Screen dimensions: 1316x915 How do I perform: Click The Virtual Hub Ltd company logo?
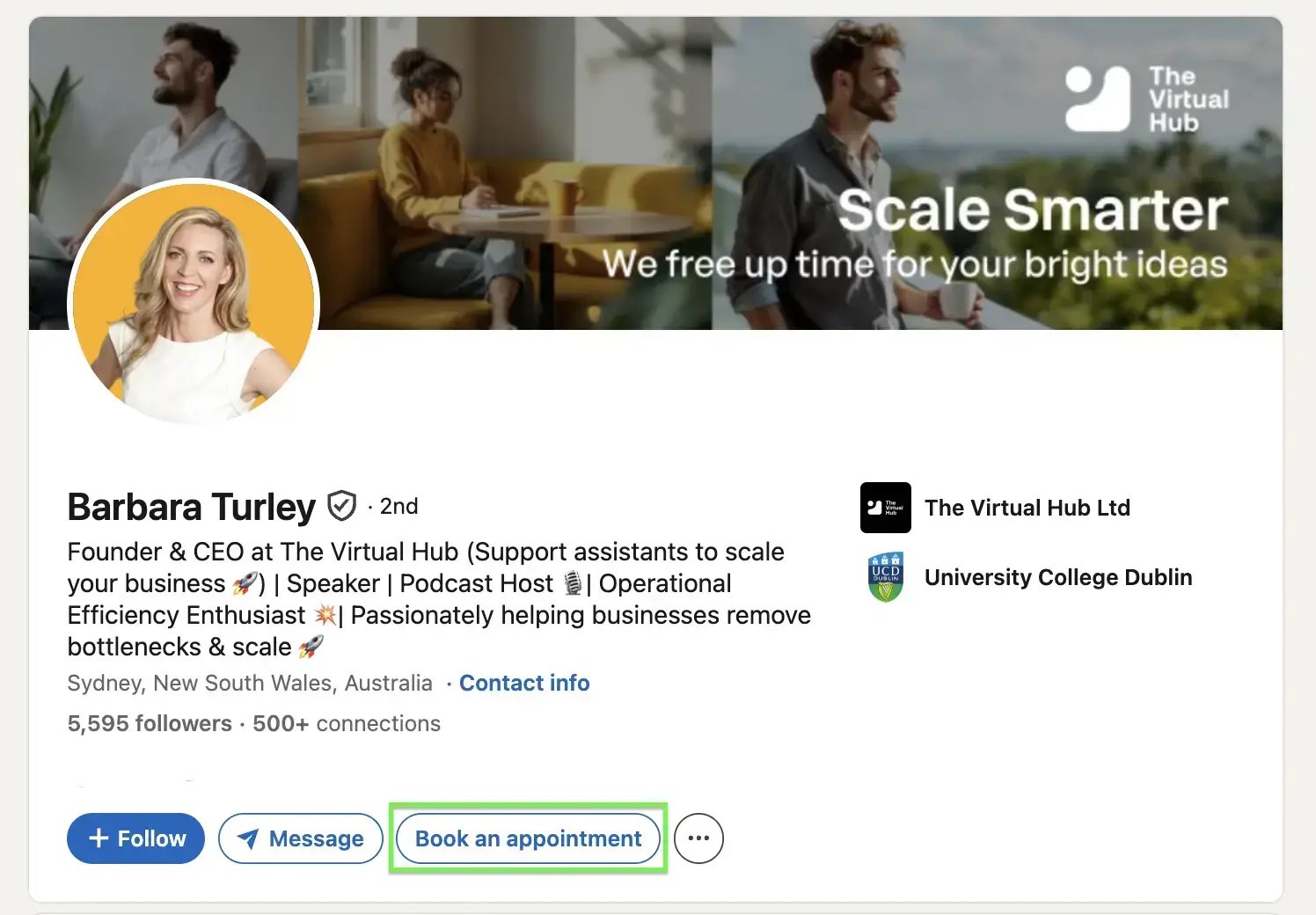point(885,508)
